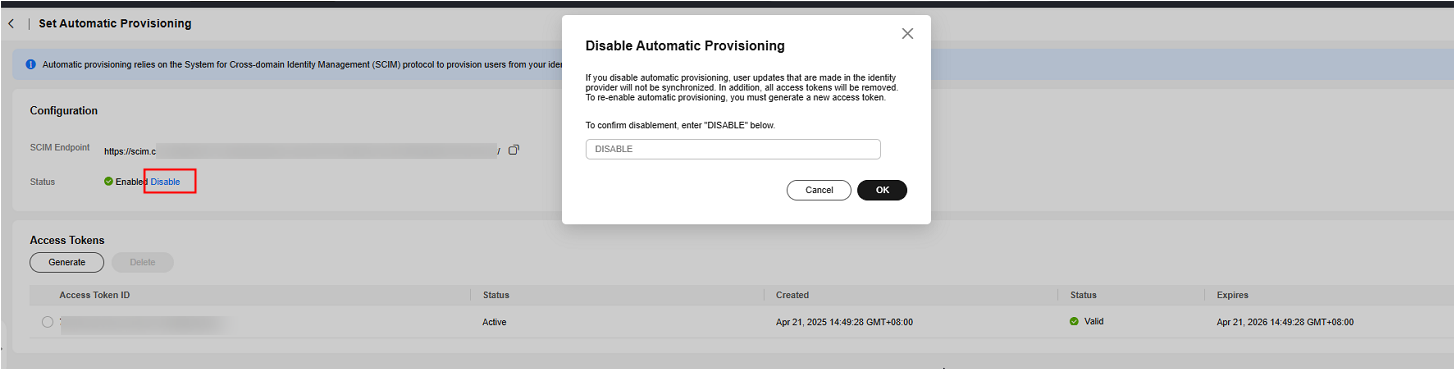Click the Access Token ID column header
Screen dimensions: 1455x369
click(95, 295)
